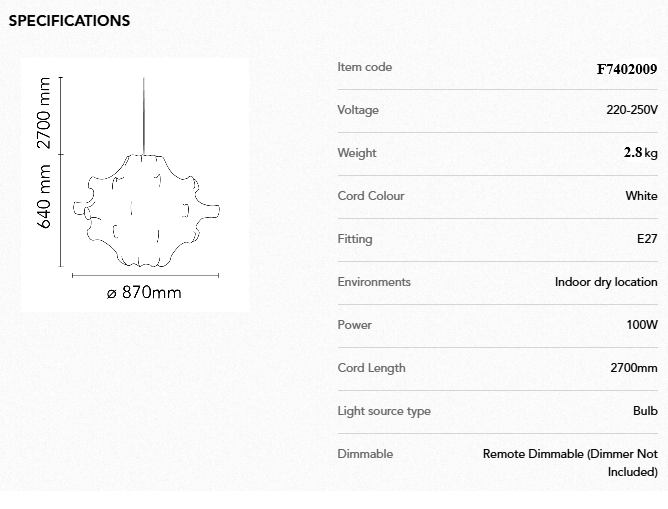This screenshot has height=509, width=668.
Task: Select the Indoor dry location text
Action: (x=606, y=282)
